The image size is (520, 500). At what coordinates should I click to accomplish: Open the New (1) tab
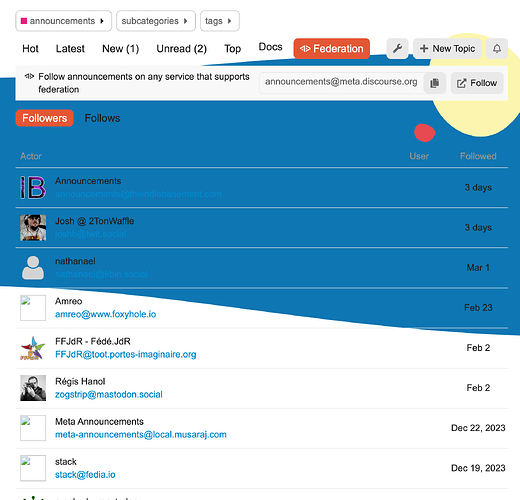(120, 49)
